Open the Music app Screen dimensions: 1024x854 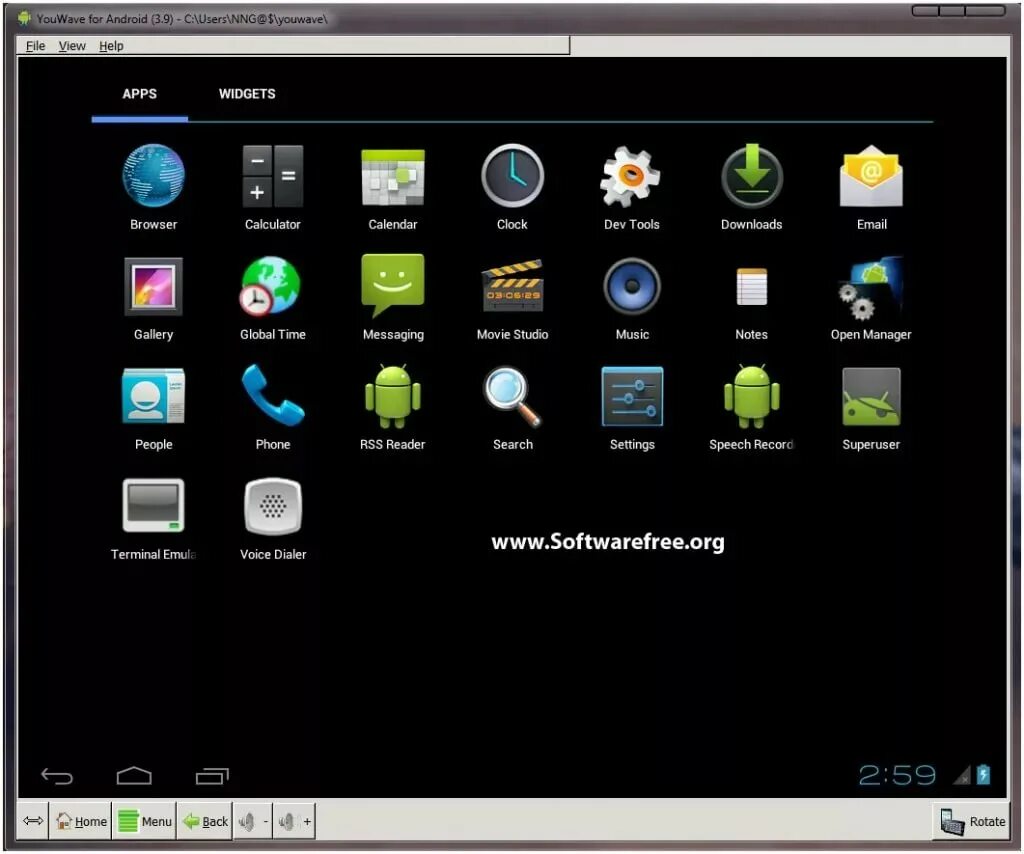click(632, 297)
